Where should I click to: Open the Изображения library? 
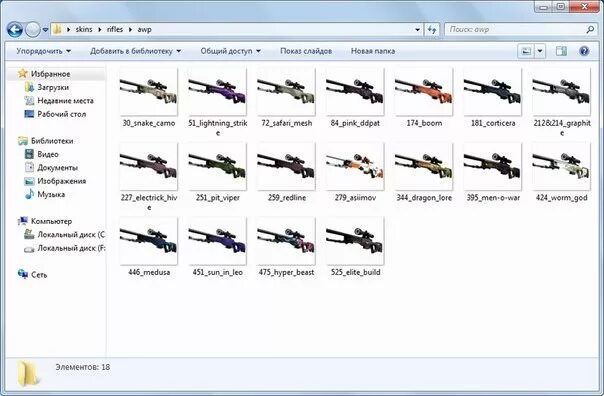(62, 181)
